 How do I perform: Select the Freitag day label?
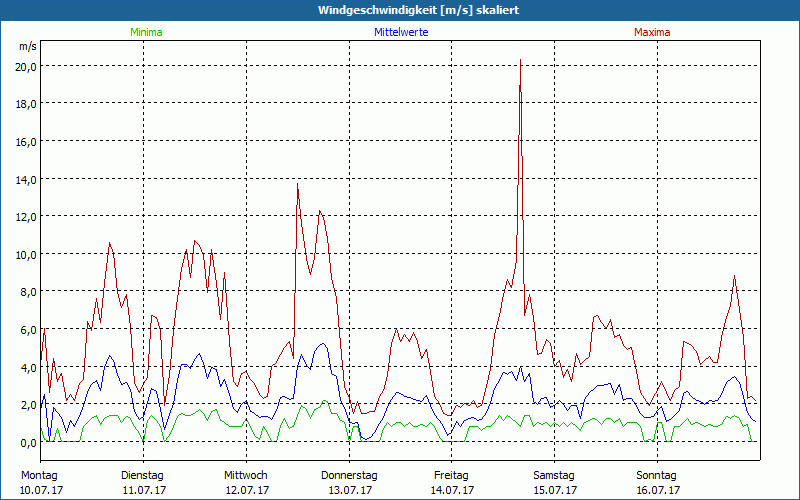[x=451, y=475]
